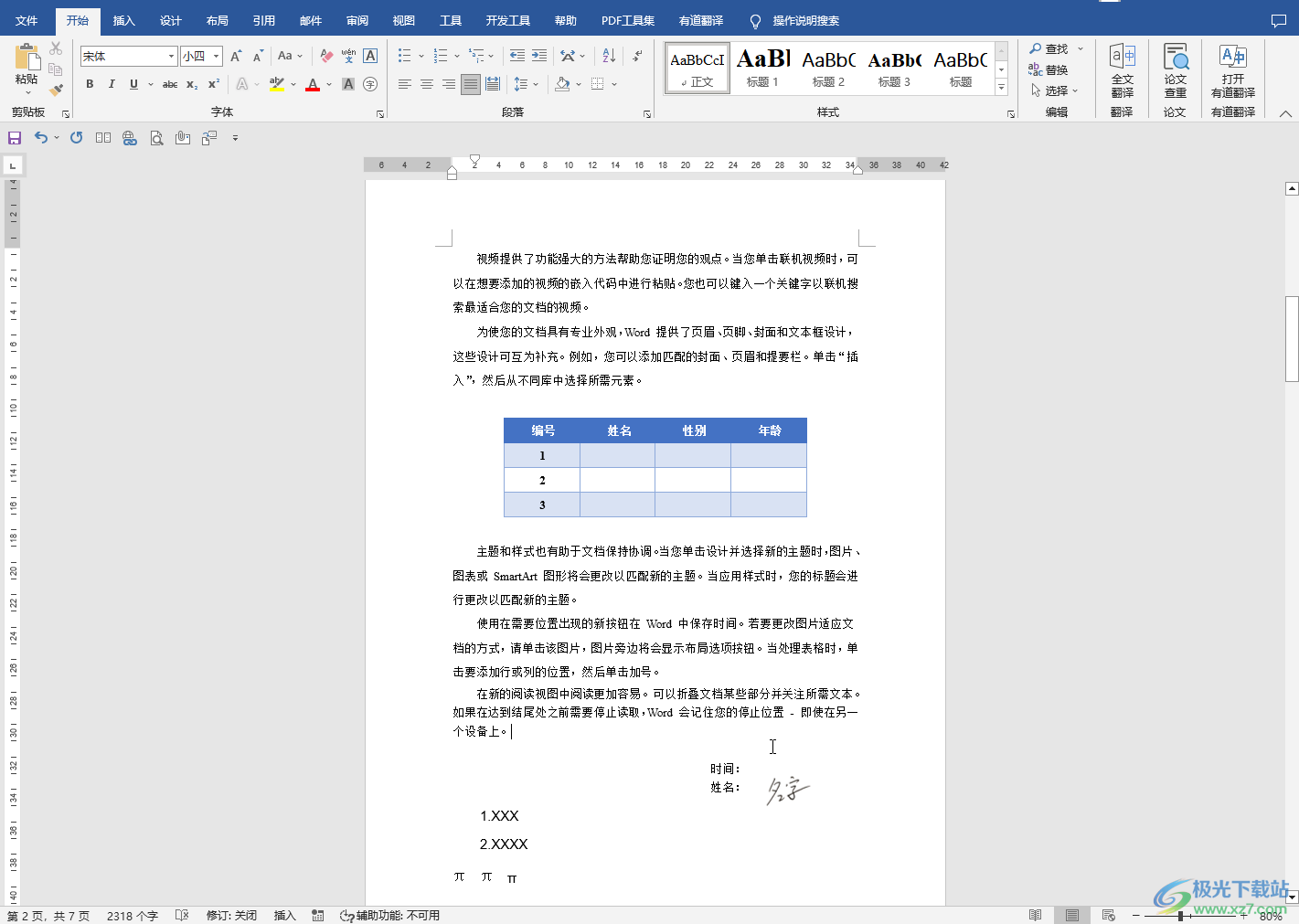Click the 2318 个字 word count
The image size is (1299, 924).
pos(133,915)
